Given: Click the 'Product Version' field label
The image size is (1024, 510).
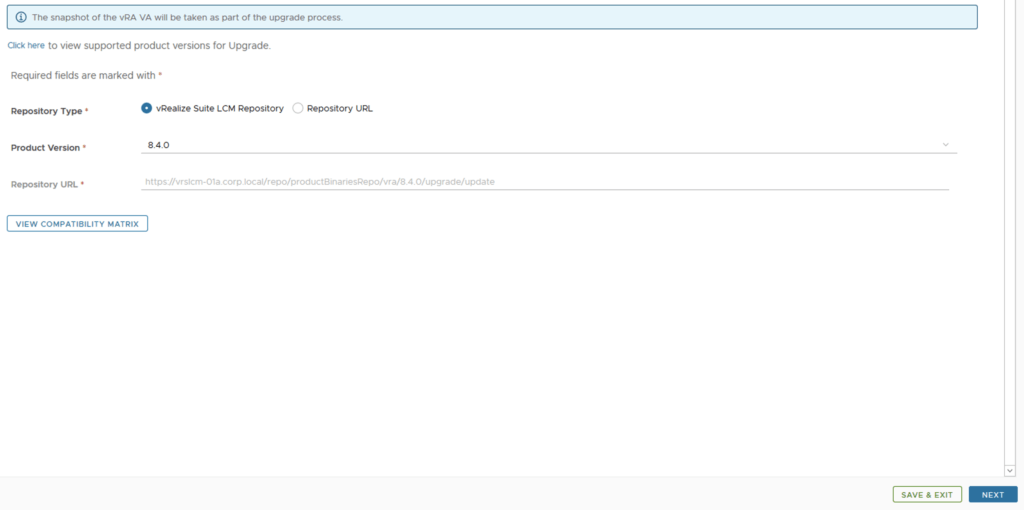Looking at the screenshot, I should coord(45,148).
